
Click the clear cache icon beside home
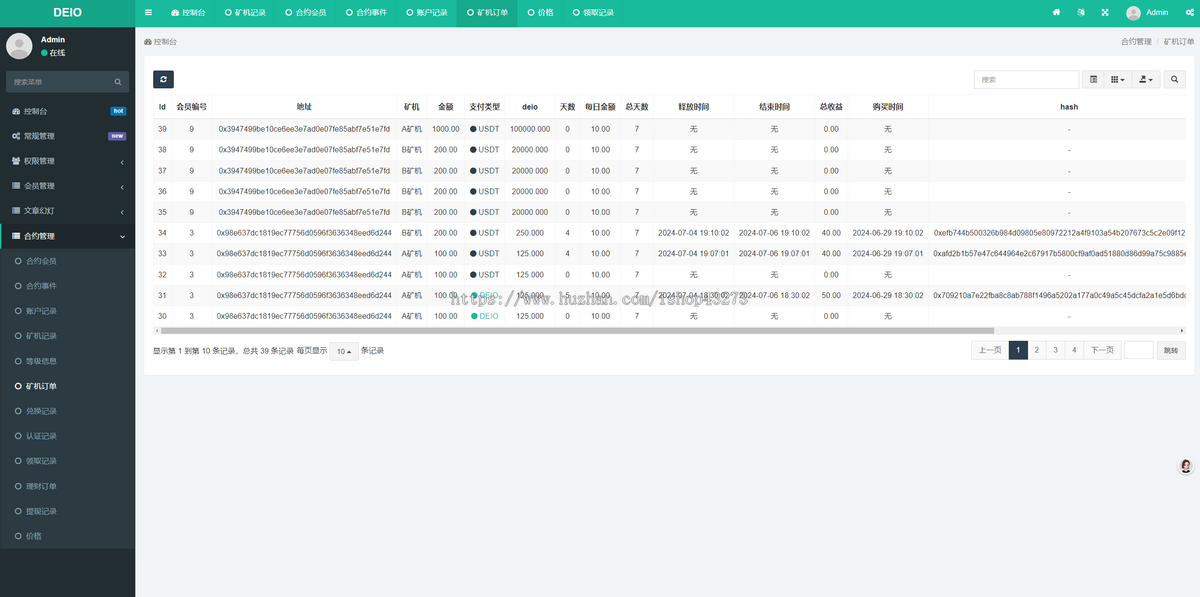[x=1081, y=13]
